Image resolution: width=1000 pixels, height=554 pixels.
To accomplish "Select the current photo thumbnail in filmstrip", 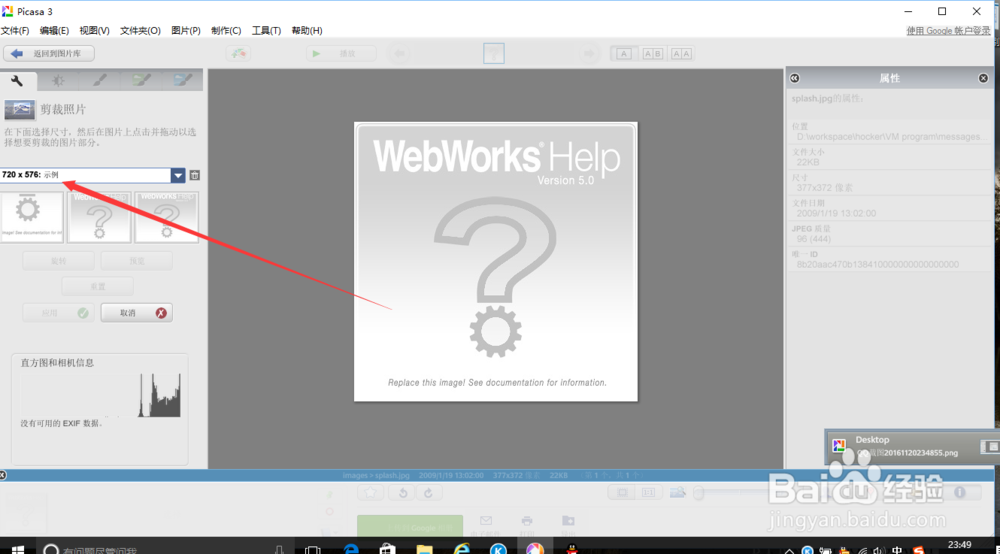I will [494, 54].
